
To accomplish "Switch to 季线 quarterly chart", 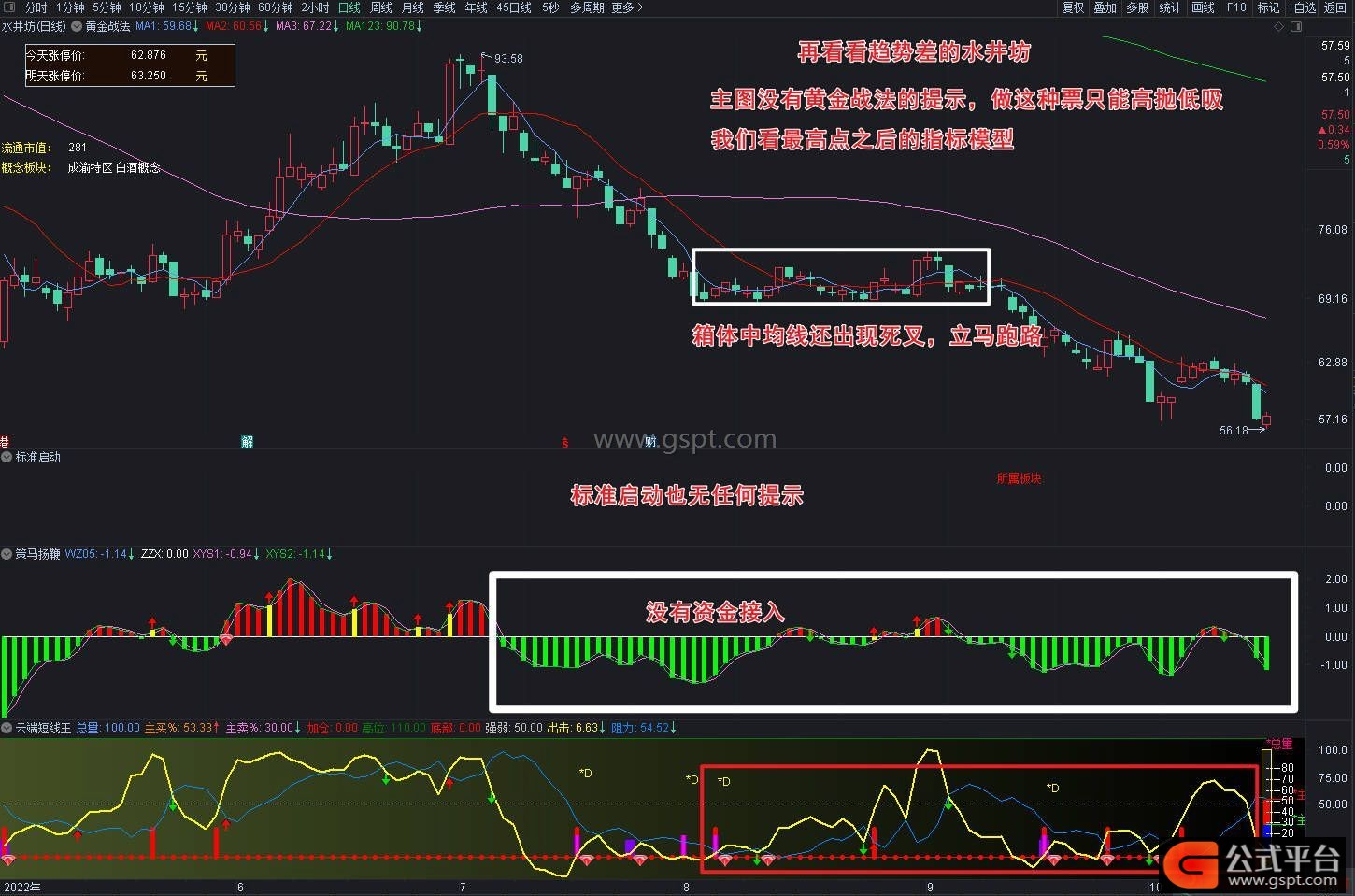I will point(445,7).
